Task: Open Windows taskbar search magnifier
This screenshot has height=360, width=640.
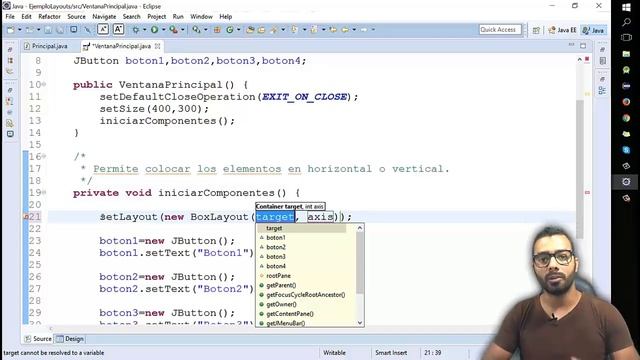Action: pyautogui.click(x=626, y=22)
